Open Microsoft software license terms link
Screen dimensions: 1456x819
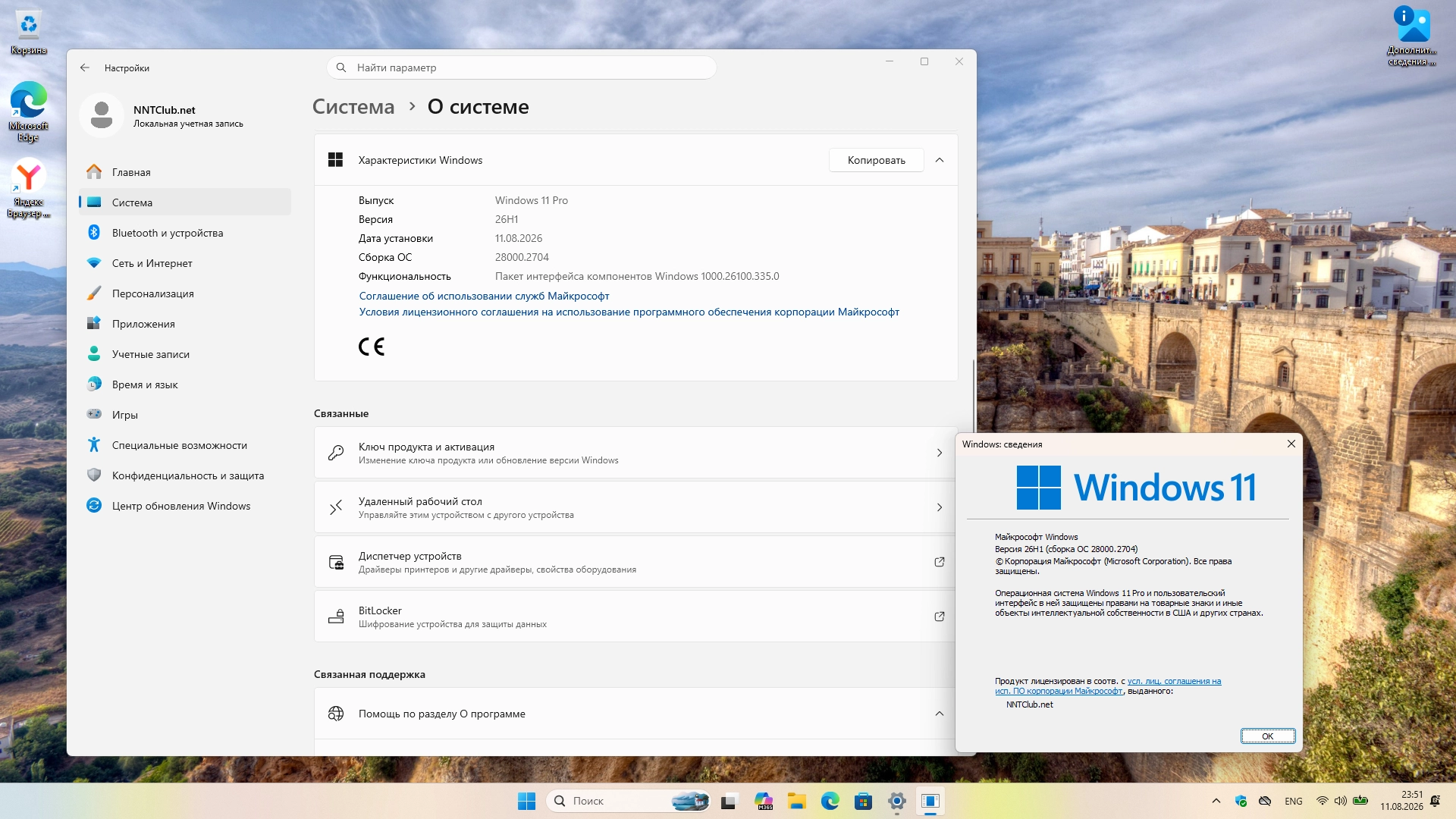tap(629, 312)
